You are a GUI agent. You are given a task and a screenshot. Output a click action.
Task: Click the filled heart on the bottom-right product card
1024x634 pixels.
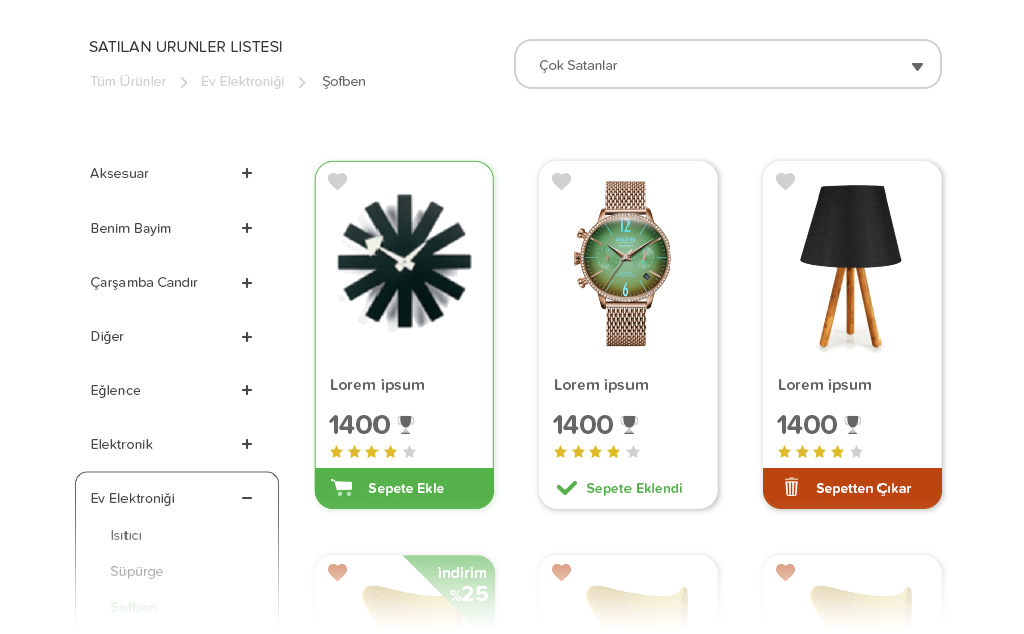pyautogui.click(x=785, y=572)
